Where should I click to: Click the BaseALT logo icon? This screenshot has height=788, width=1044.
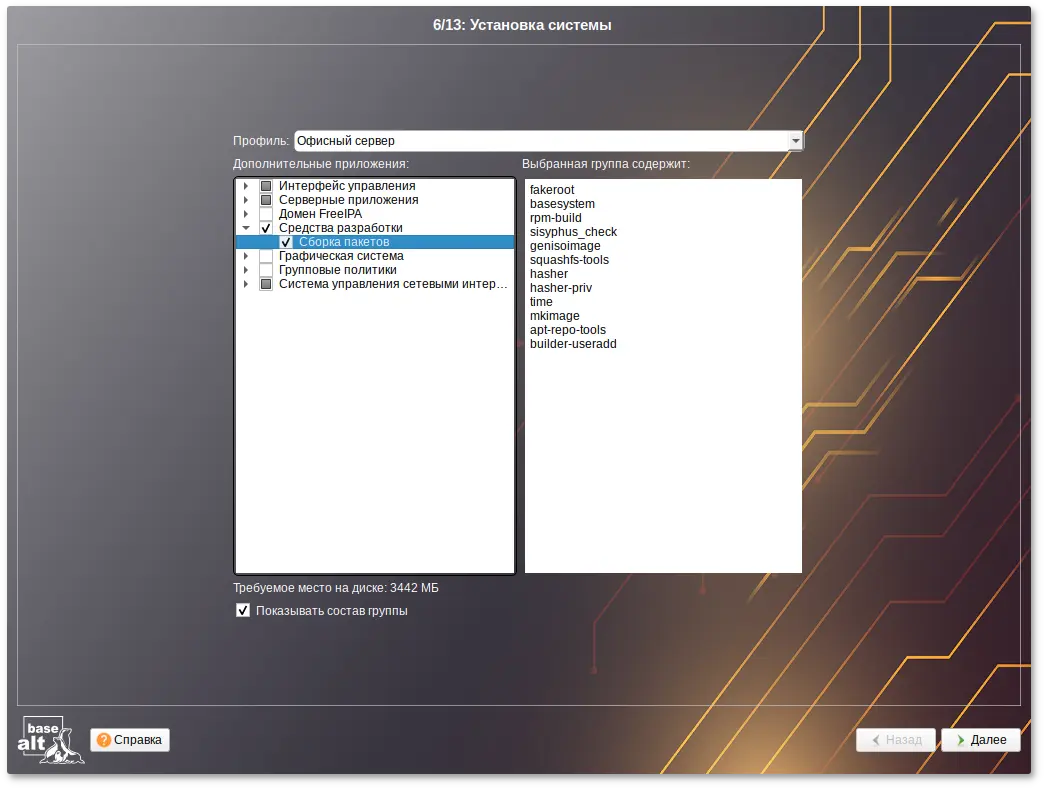click(x=50, y=740)
